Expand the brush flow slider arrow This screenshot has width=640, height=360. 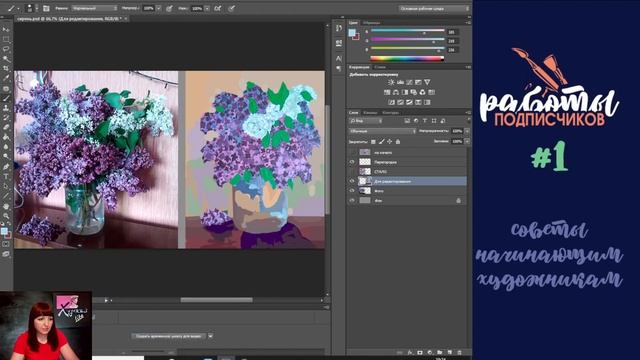pyautogui.click(x=207, y=8)
